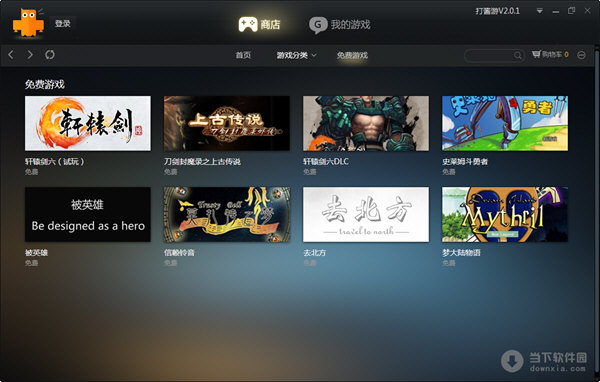Open the 去北方 travel to north thumbnail
The image size is (600, 382).
click(x=366, y=214)
